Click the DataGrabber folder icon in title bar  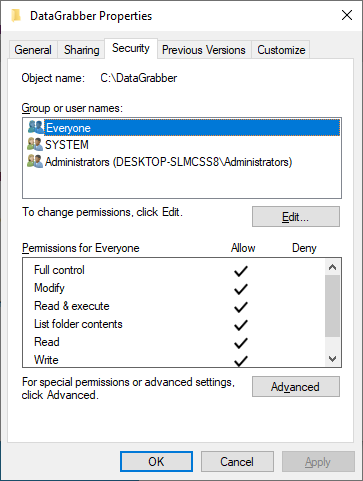click(16, 16)
